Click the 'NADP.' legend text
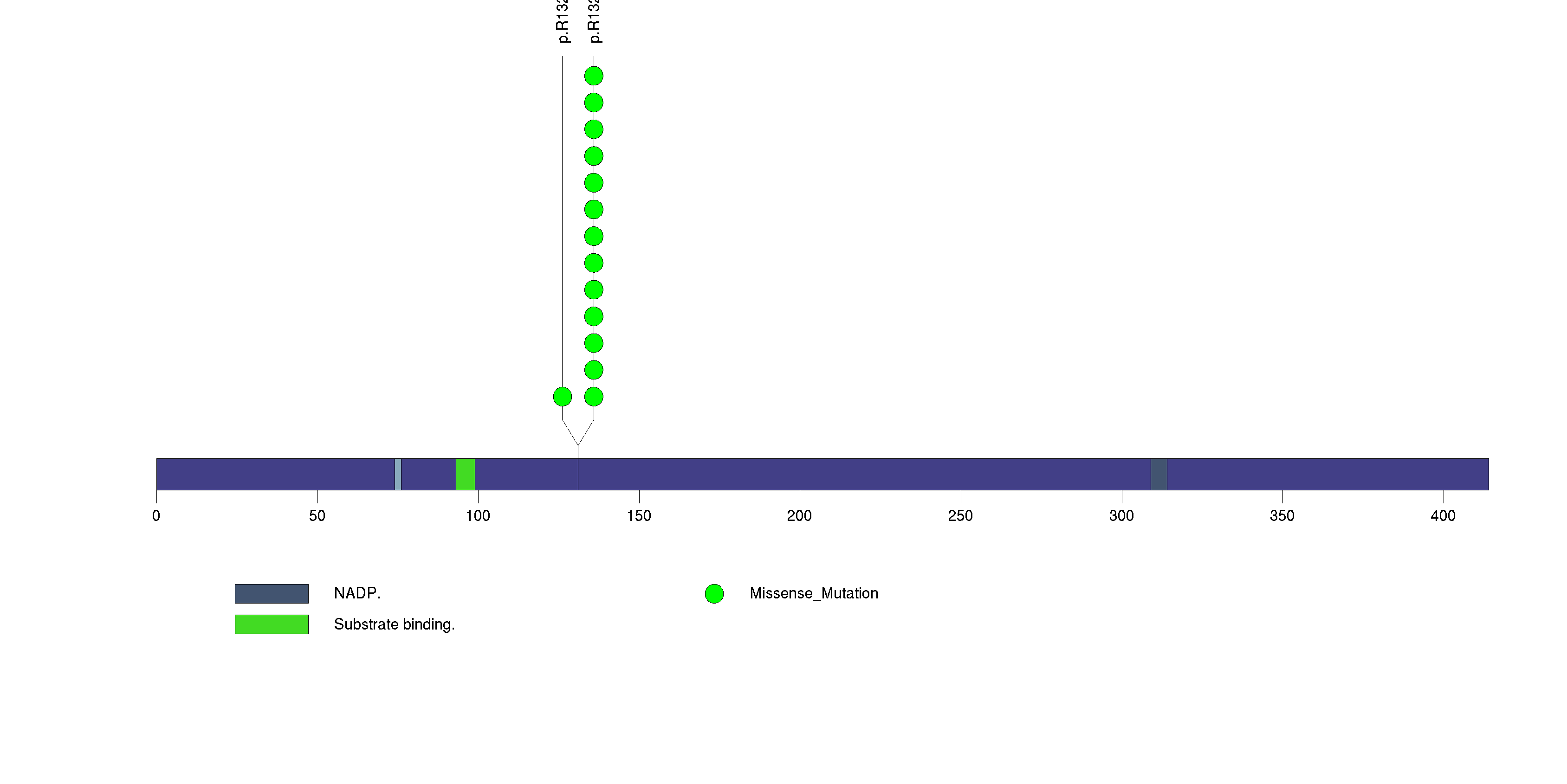The image size is (1567, 784). point(357,593)
